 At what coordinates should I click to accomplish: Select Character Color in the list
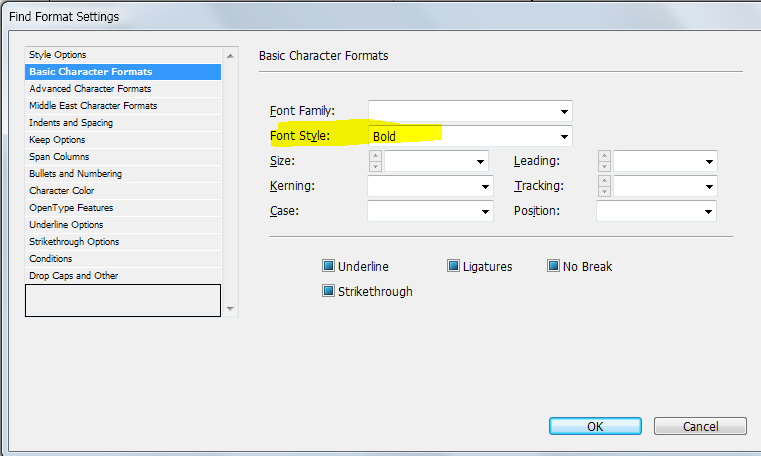[123, 191]
